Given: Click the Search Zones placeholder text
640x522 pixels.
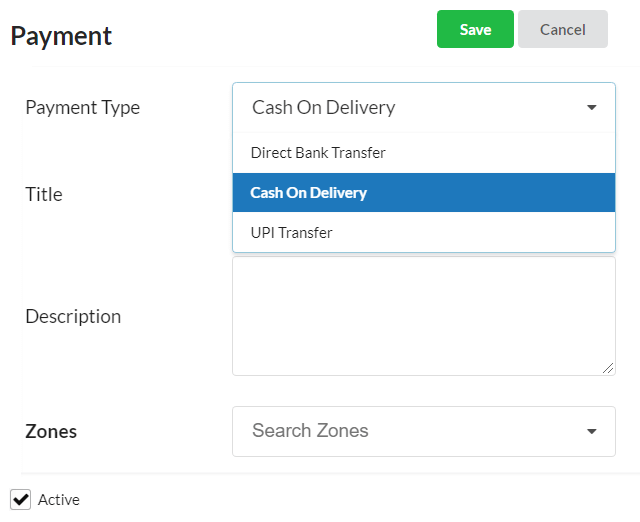Looking at the screenshot, I should click(310, 431).
